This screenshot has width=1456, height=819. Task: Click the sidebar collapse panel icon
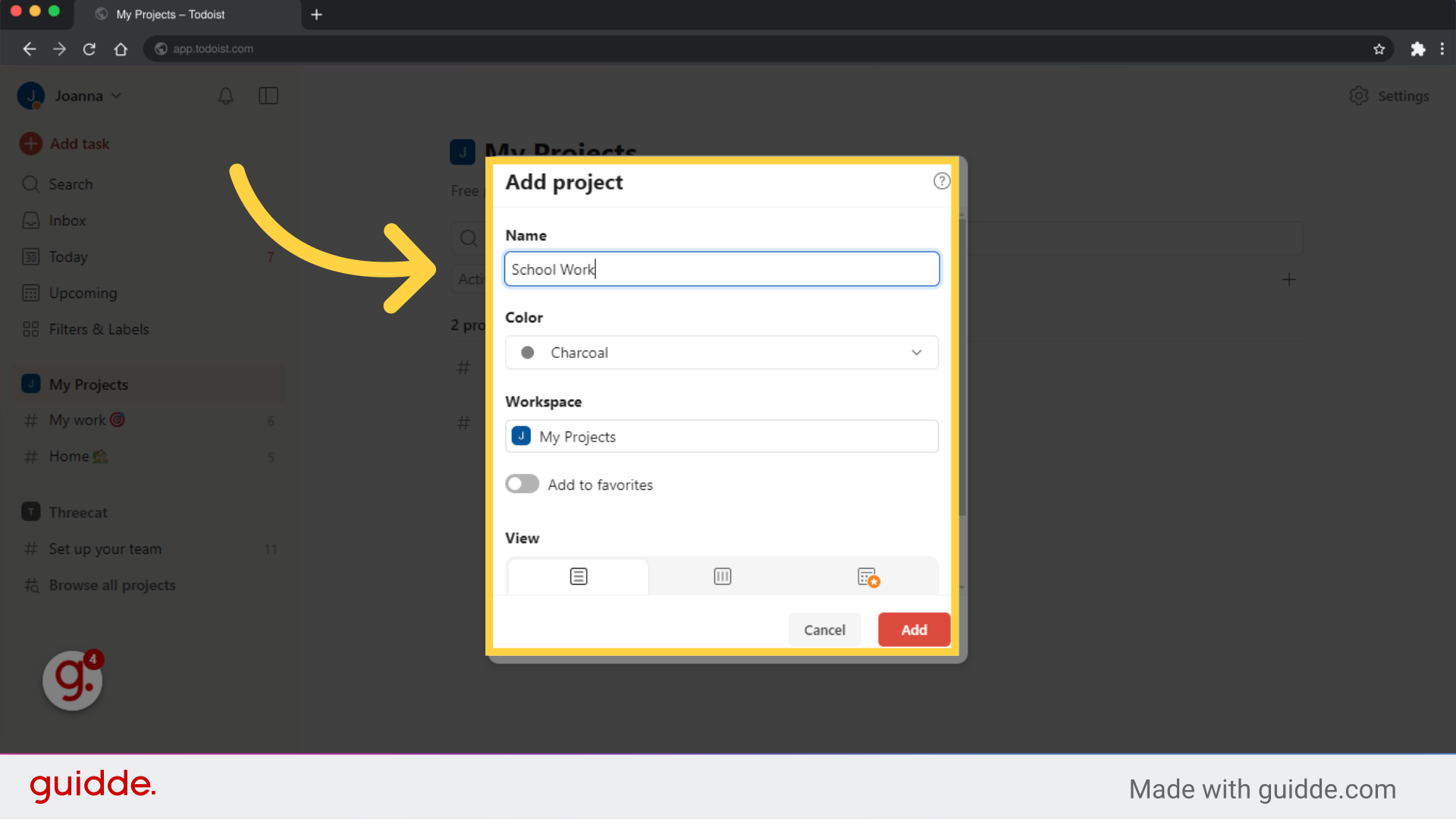[x=268, y=96]
